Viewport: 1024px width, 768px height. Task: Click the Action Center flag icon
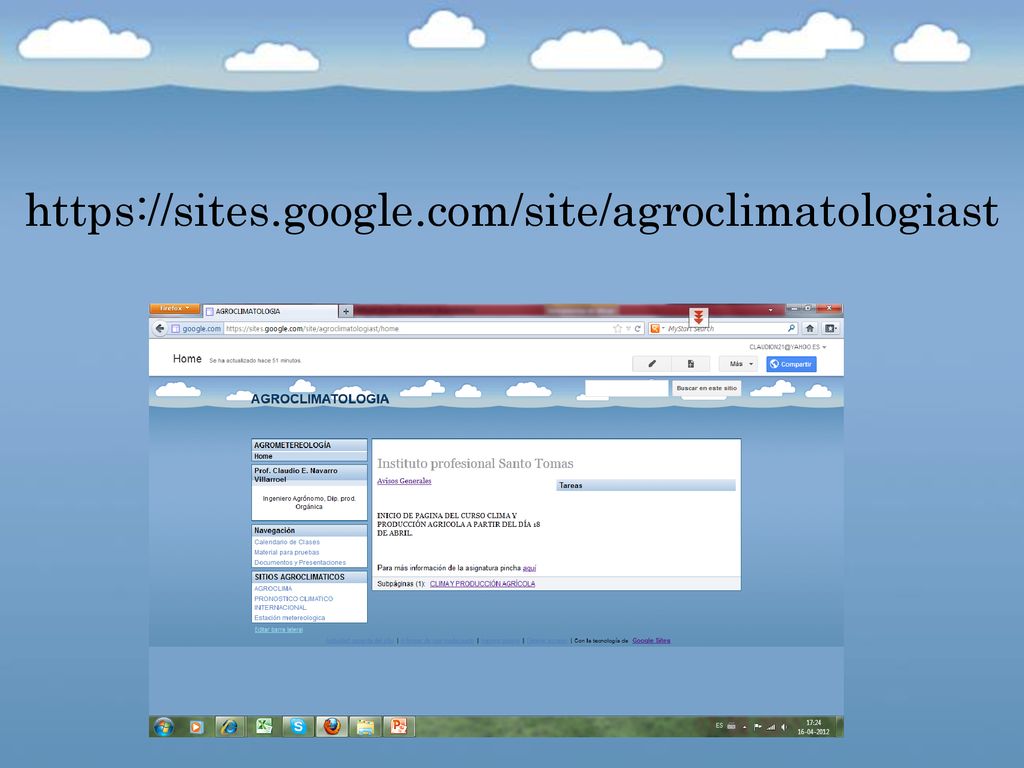[758, 727]
